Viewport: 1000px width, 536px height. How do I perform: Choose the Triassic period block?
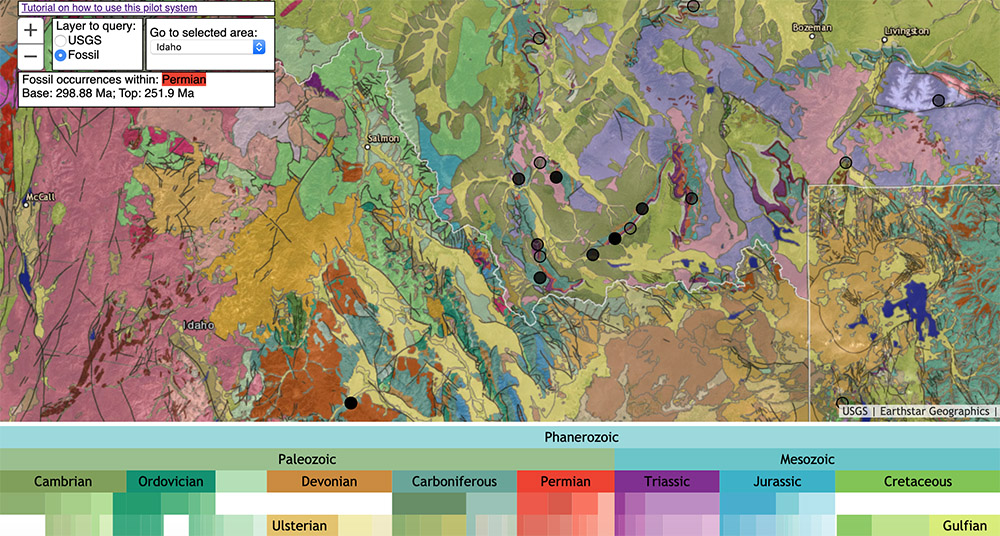[x=667, y=482]
